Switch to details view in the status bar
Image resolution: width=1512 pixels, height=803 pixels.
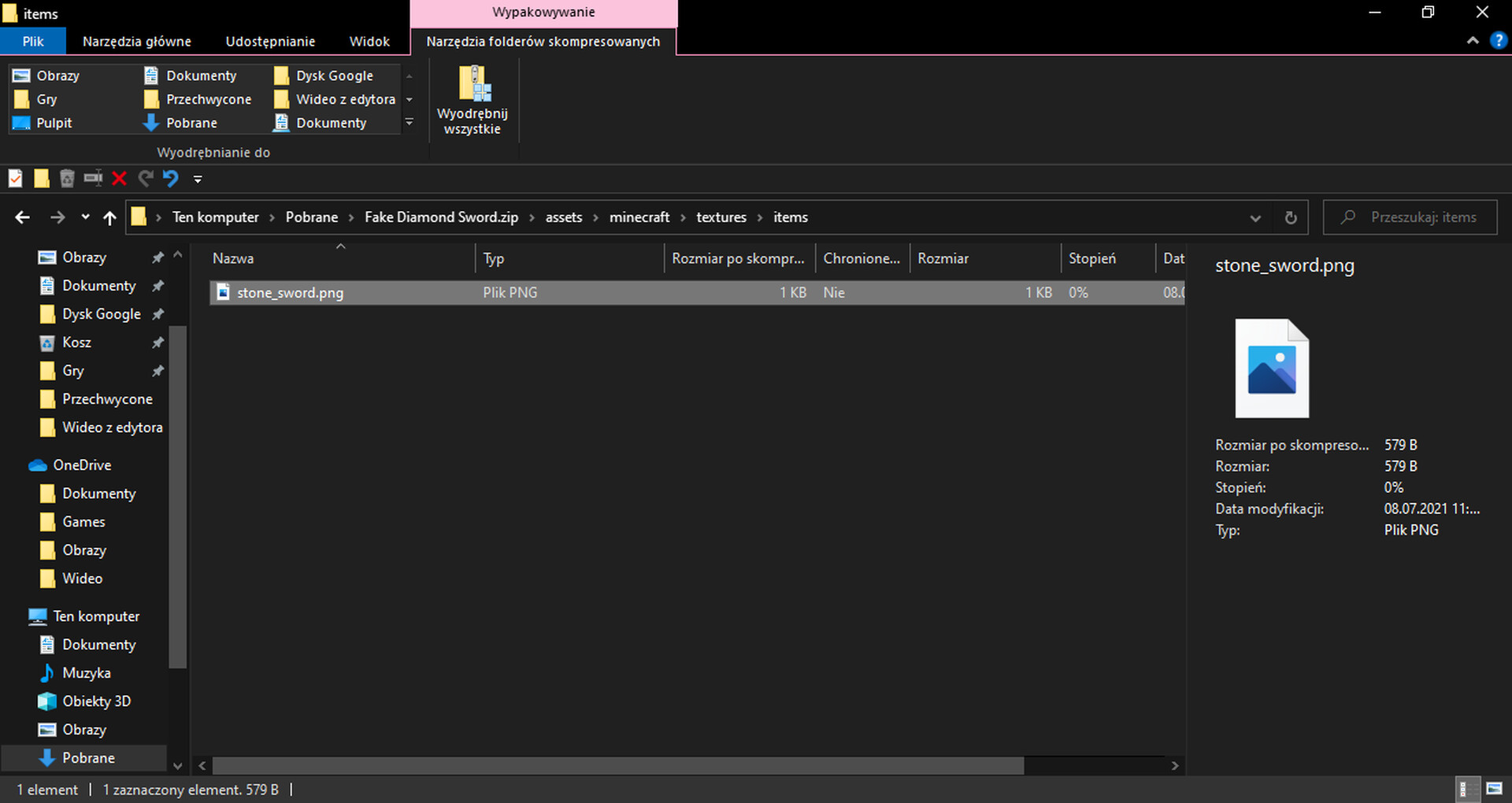1466,789
